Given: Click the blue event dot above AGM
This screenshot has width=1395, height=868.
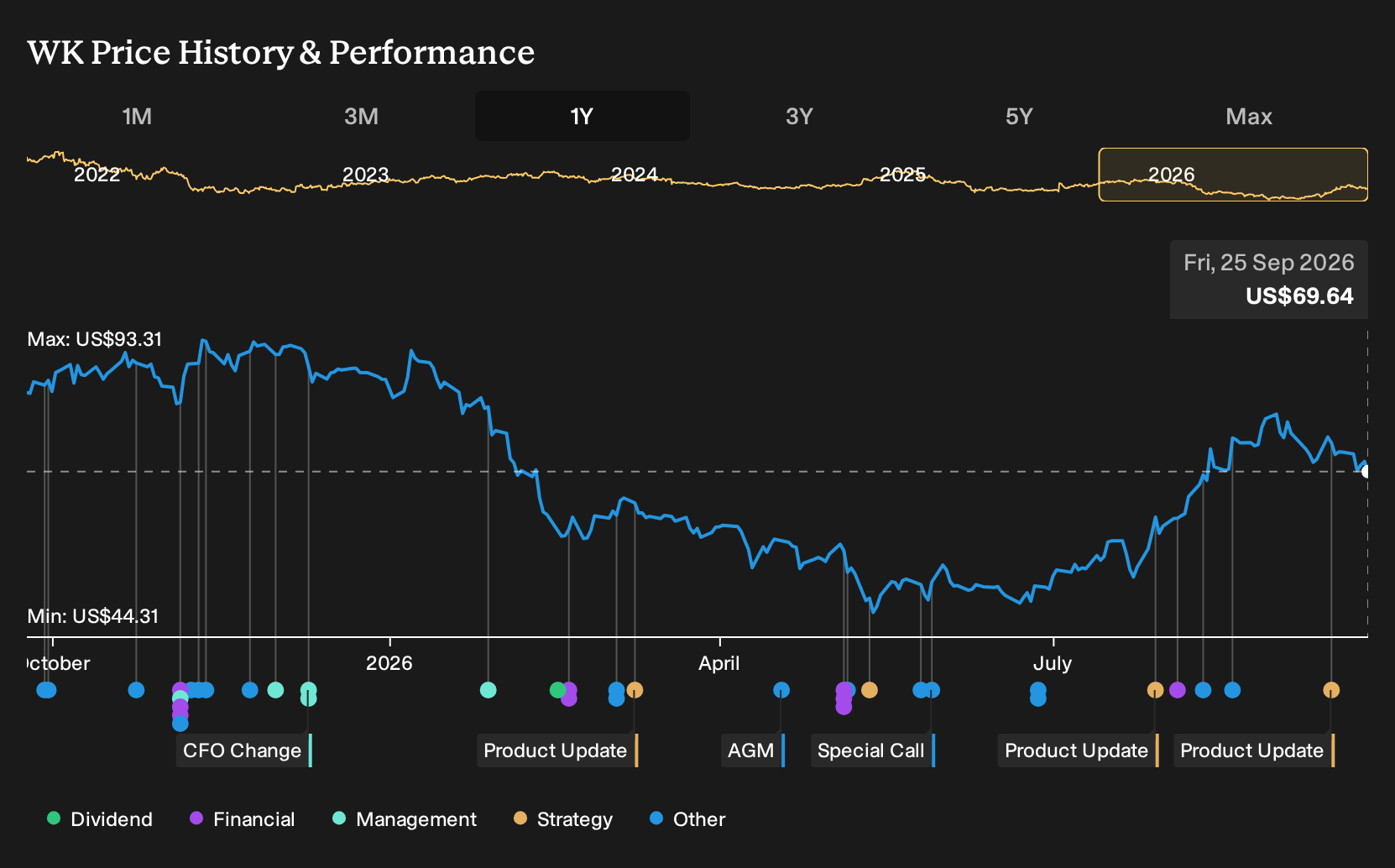Looking at the screenshot, I should click(x=781, y=690).
